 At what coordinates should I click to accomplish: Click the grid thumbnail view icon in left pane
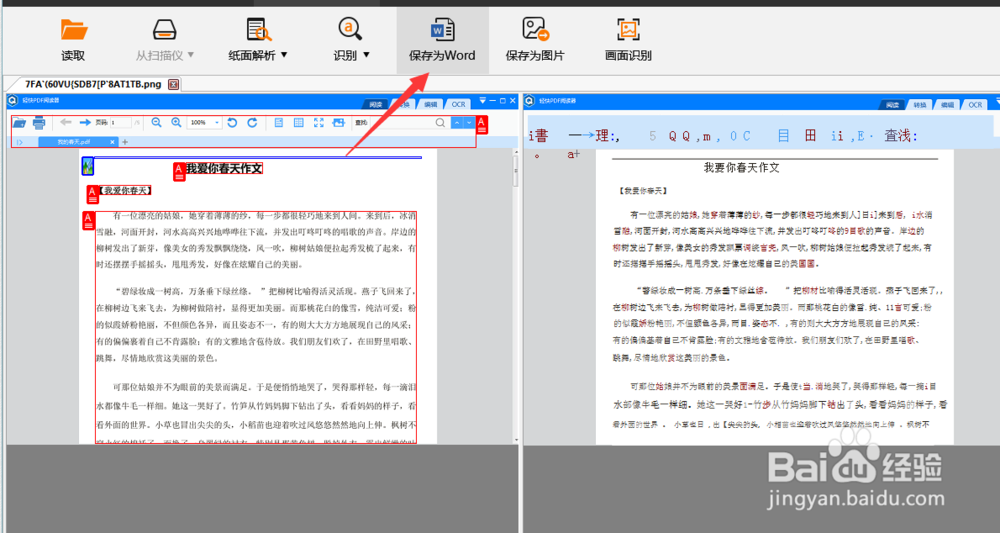(298, 122)
